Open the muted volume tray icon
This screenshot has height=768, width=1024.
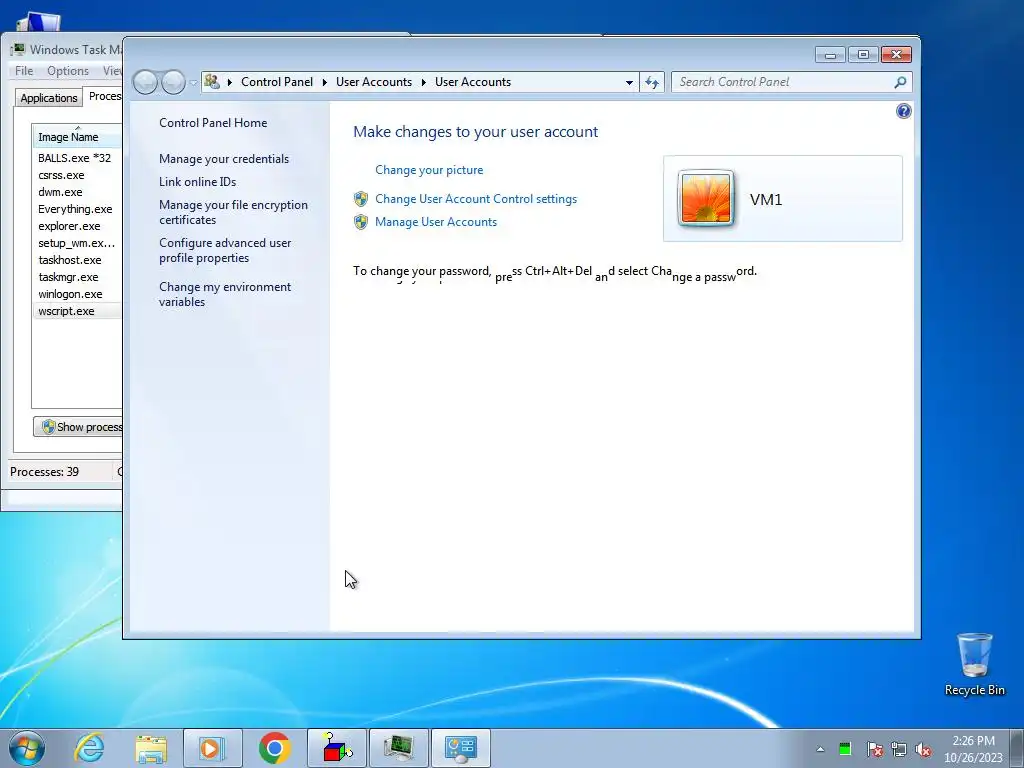(923, 749)
